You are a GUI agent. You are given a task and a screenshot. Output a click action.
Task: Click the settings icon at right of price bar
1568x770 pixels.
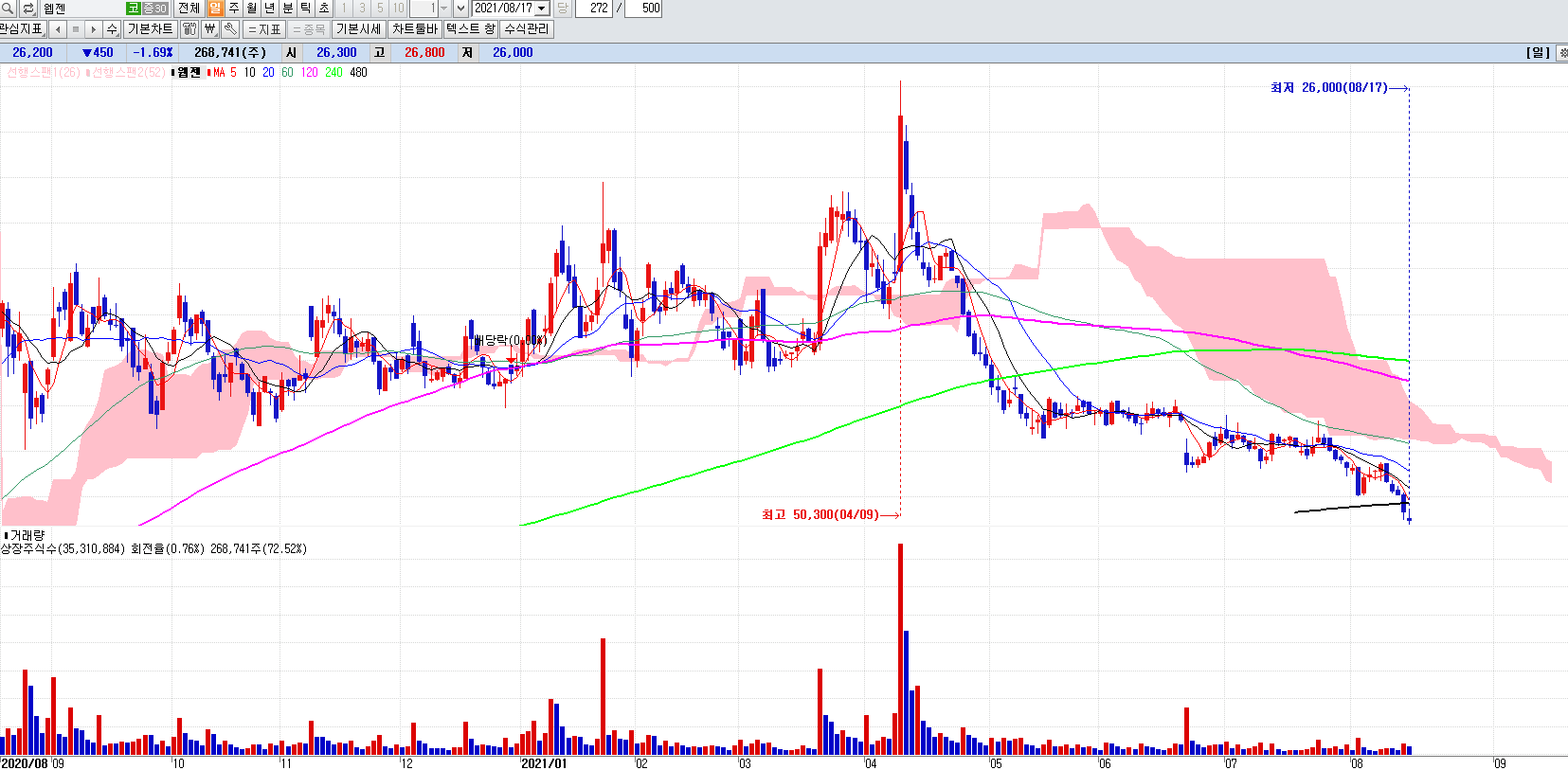coord(1561,52)
